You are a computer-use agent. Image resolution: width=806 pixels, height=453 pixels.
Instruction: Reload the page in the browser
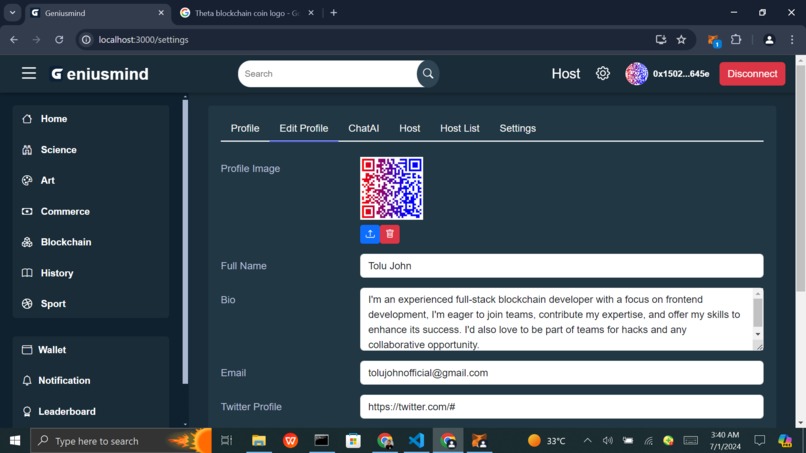pyautogui.click(x=59, y=40)
